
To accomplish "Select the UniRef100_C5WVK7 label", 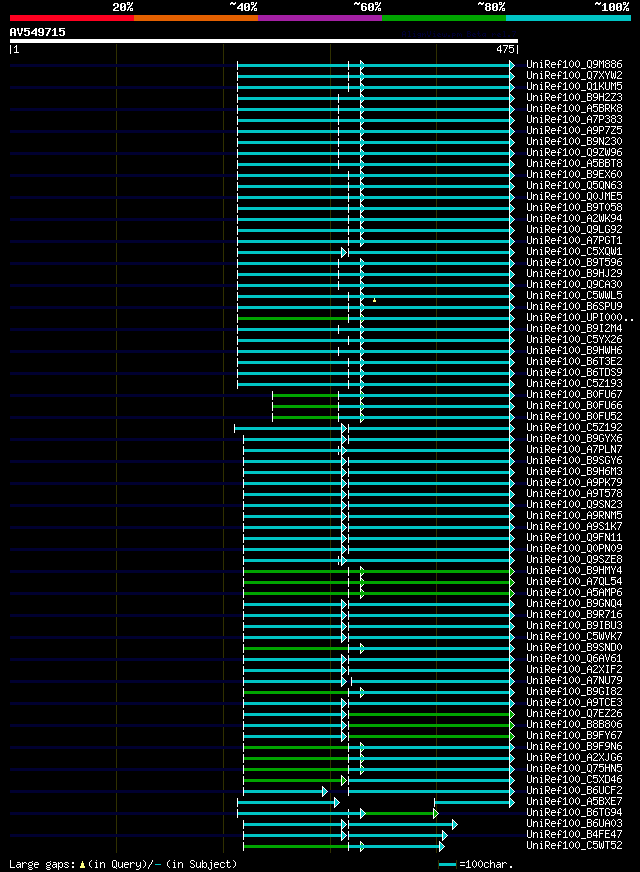I will coord(574,637).
